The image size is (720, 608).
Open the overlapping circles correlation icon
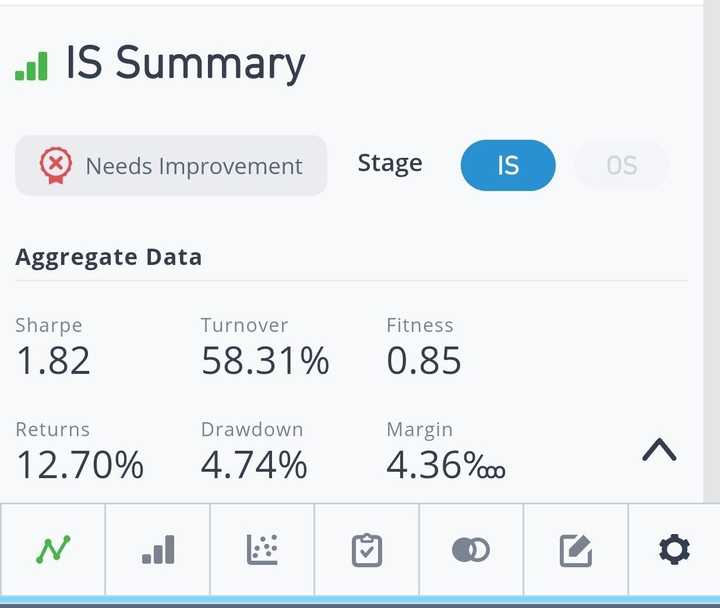[471, 549]
